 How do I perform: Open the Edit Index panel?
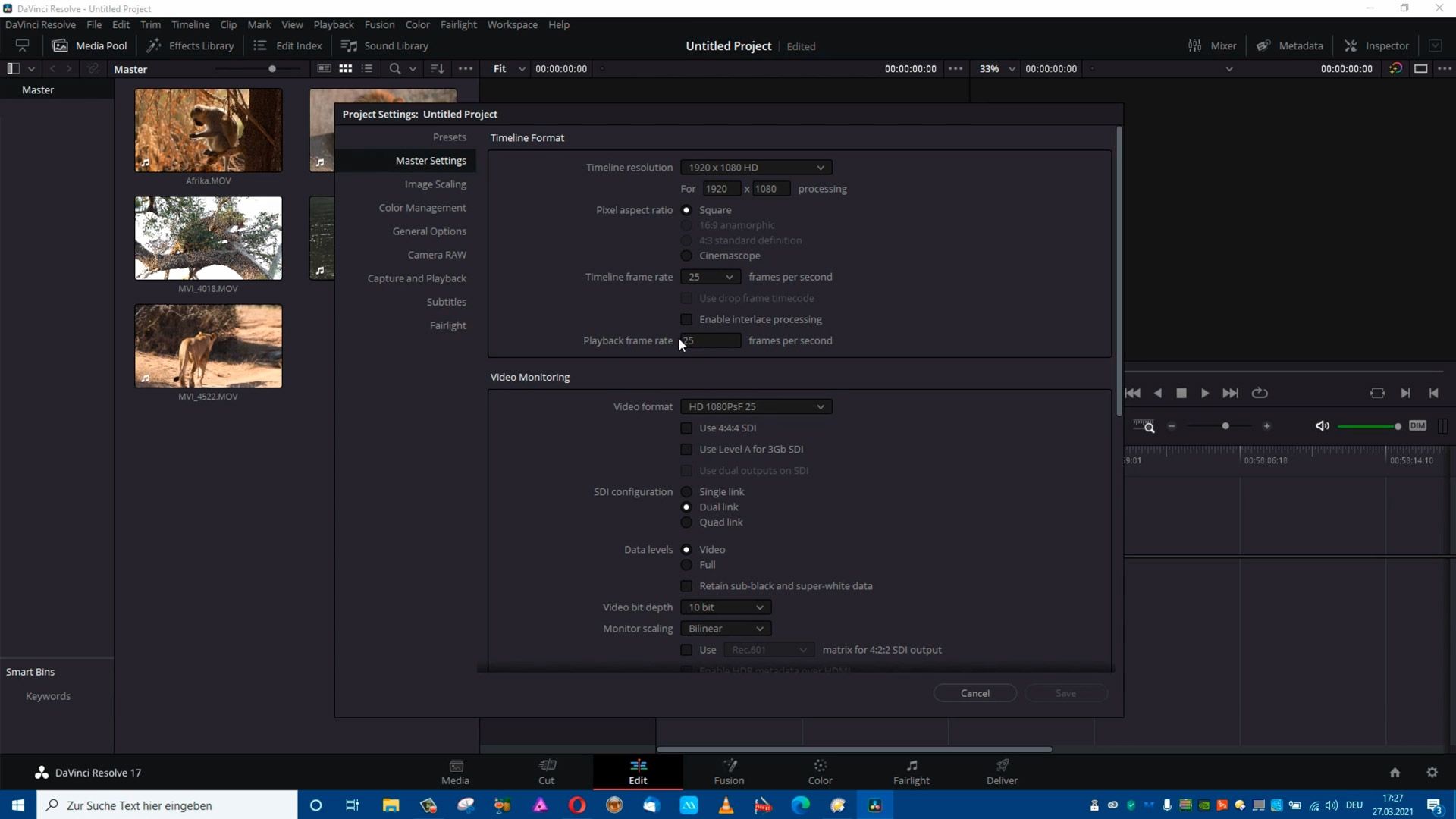pyautogui.click(x=287, y=45)
